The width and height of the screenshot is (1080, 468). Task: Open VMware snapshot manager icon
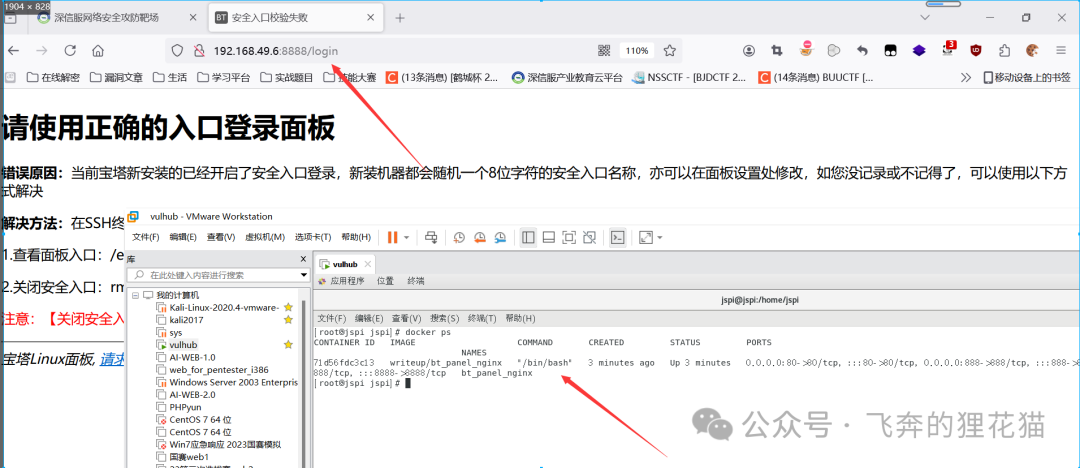[501, 237]
